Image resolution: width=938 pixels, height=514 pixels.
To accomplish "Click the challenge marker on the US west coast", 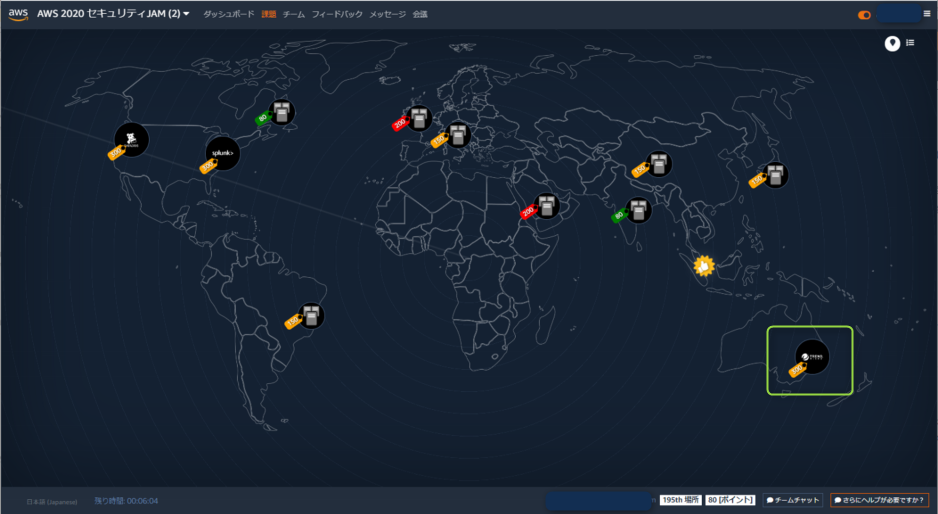I will pyautogui.click(x=131, y=139).
